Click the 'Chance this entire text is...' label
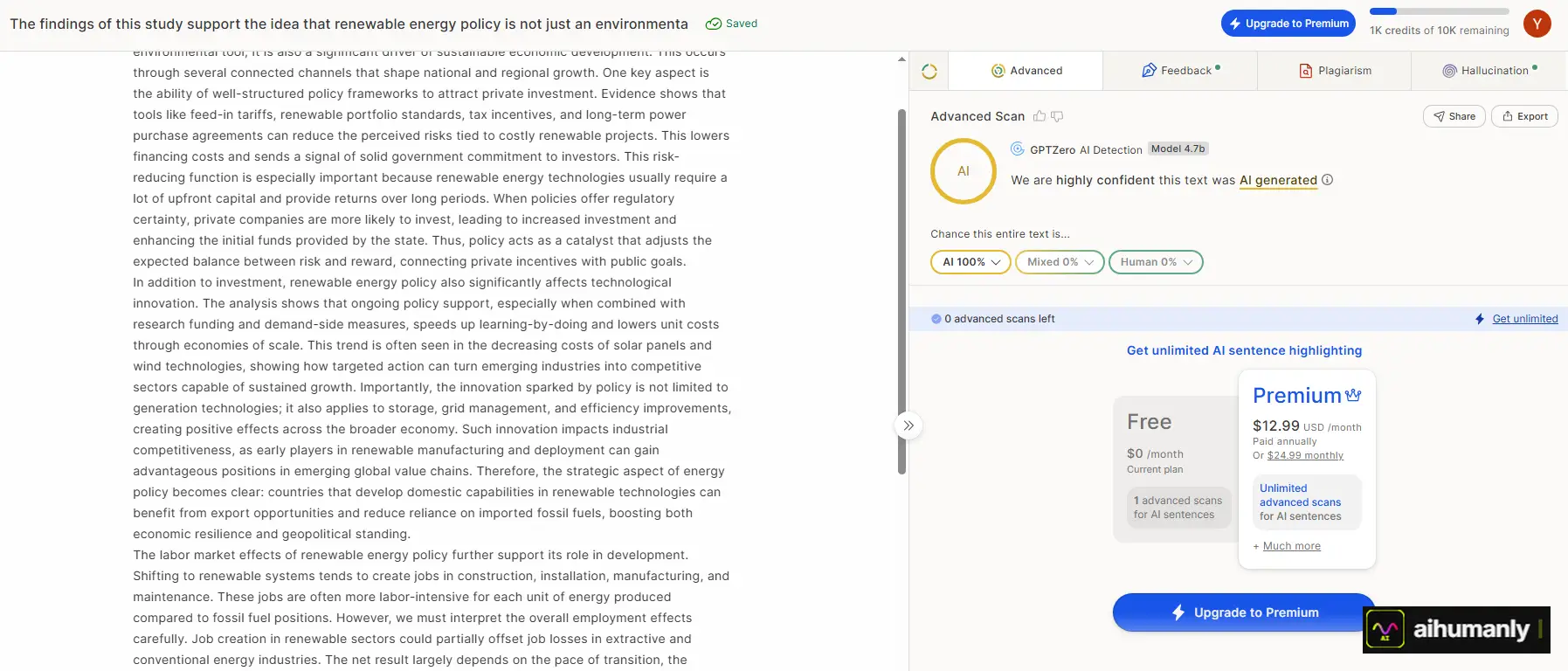Viewport: 1568px width, 671px height. click(x=1000, y=234)
